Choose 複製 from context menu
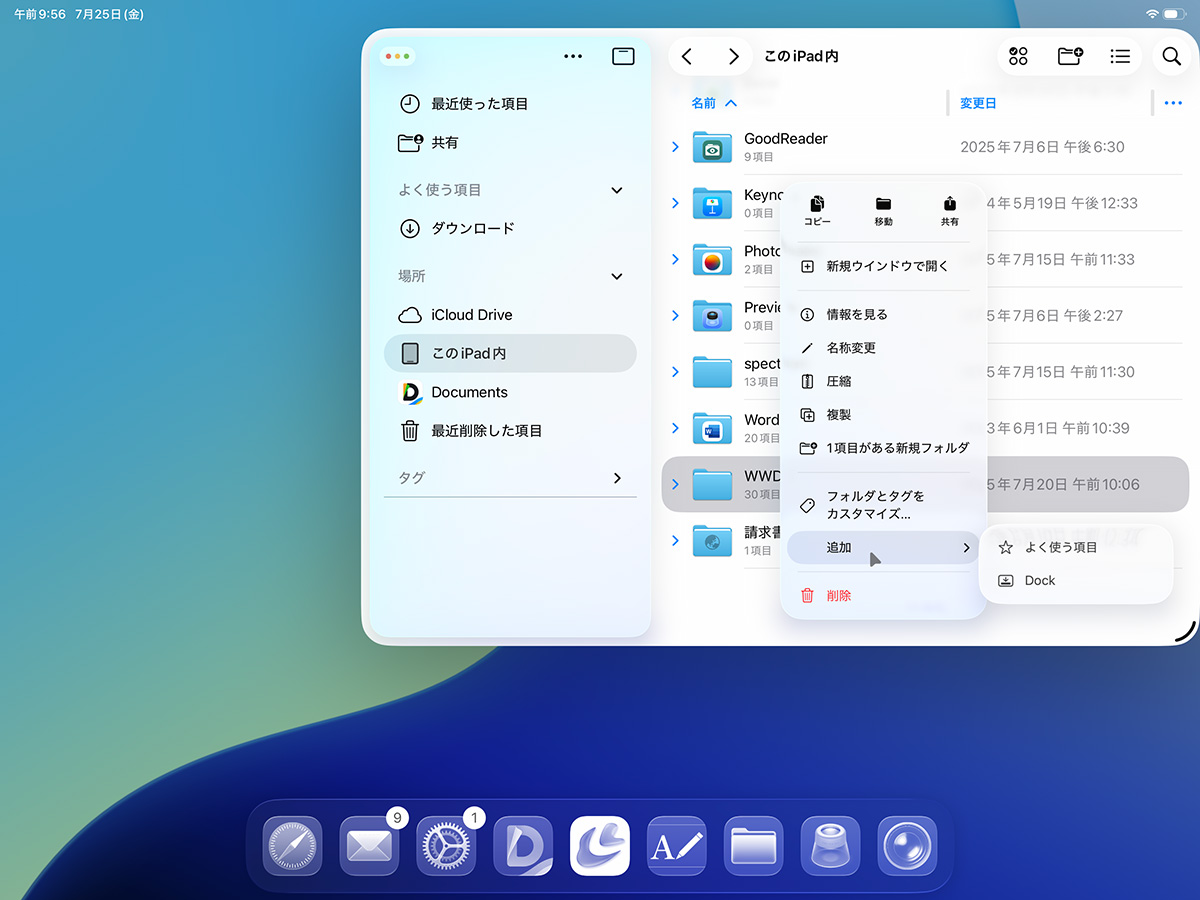 click(x=884, y=415)
